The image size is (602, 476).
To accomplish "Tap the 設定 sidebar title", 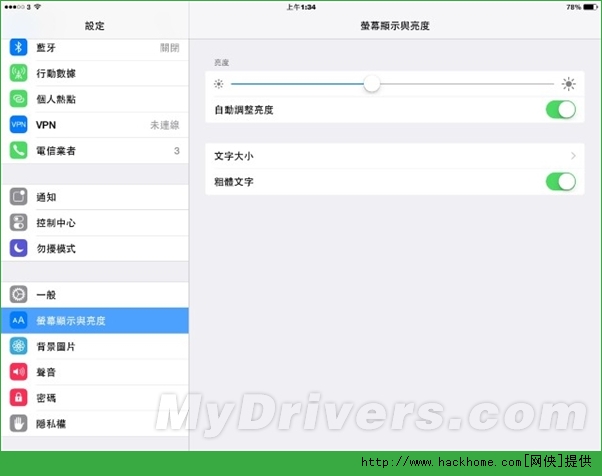I will pyautogui.click(x=94, y=26).
